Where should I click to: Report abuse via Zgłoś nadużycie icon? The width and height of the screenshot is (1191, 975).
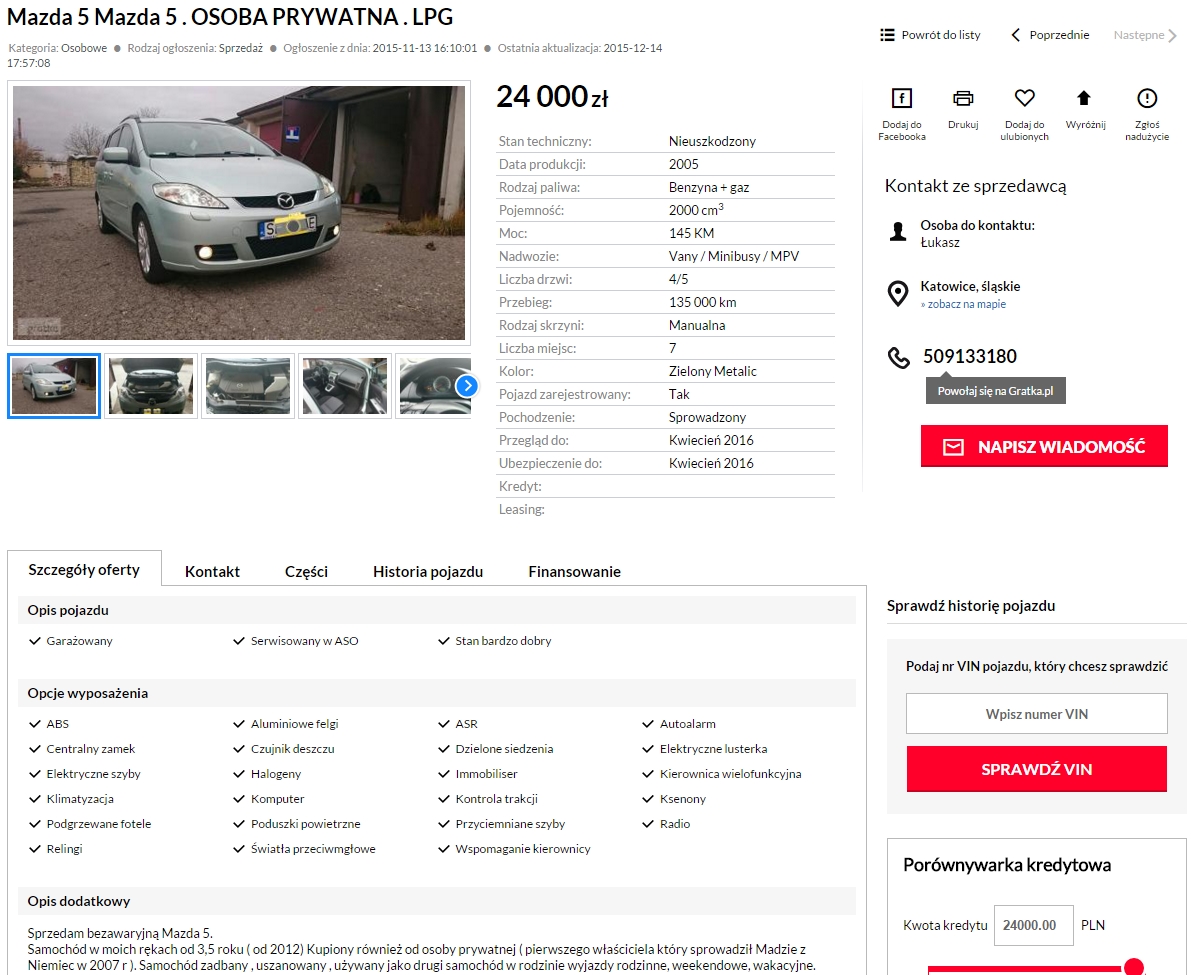tap(1146, 98)
